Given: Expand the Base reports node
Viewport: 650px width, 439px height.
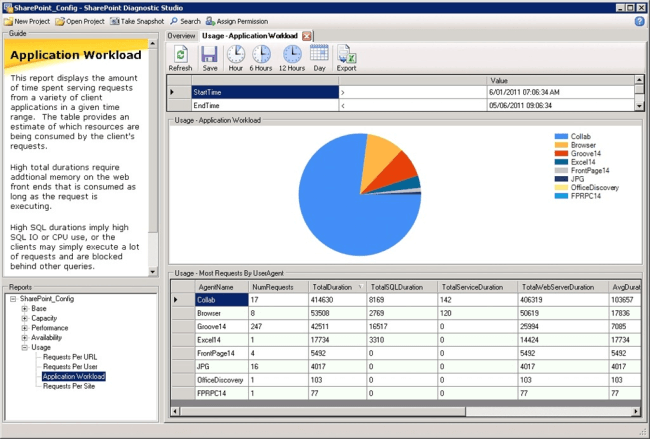Looking at the screenshot, I should click(24, 309).
